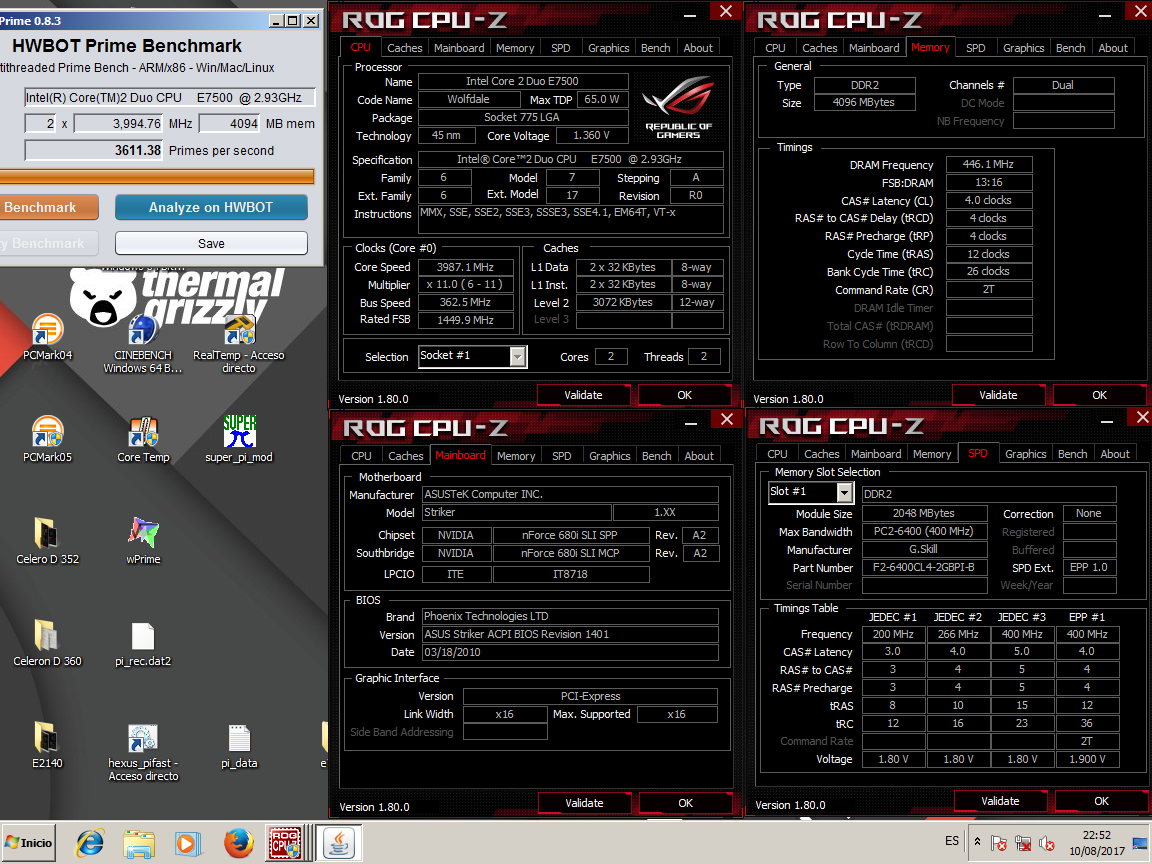
Task: Click Save in HWBOT Prime window
Action: (x=211, y=243)
